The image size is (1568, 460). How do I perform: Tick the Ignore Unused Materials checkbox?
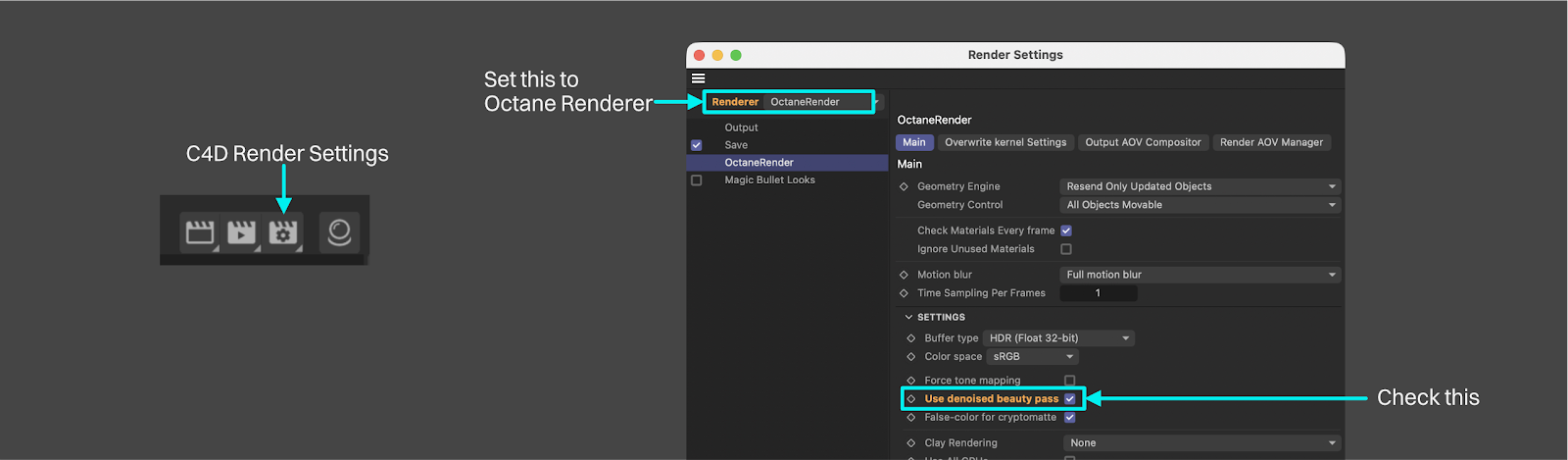[1066, 249]
